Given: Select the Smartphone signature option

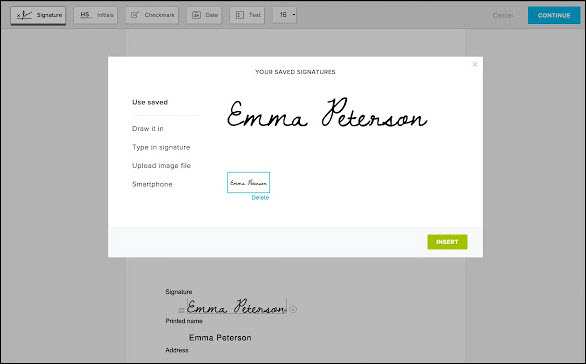Looking at the screenshot, I should coord(152,184).
